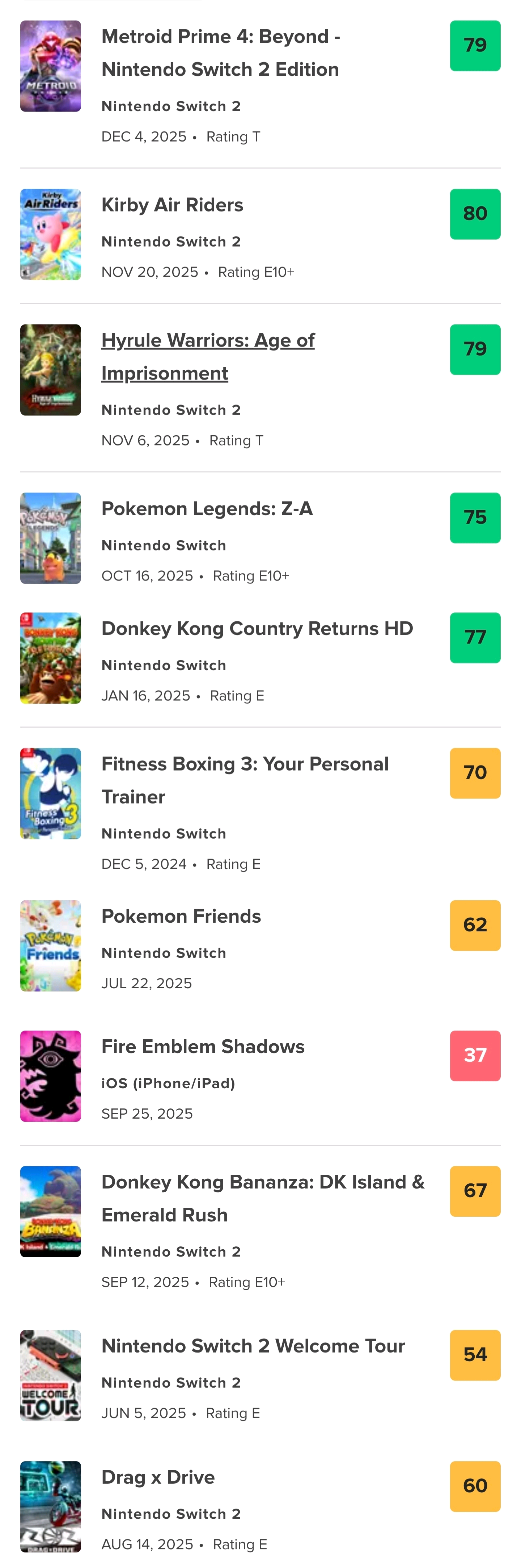Click the red 37 score badge

coord(474,1056)
